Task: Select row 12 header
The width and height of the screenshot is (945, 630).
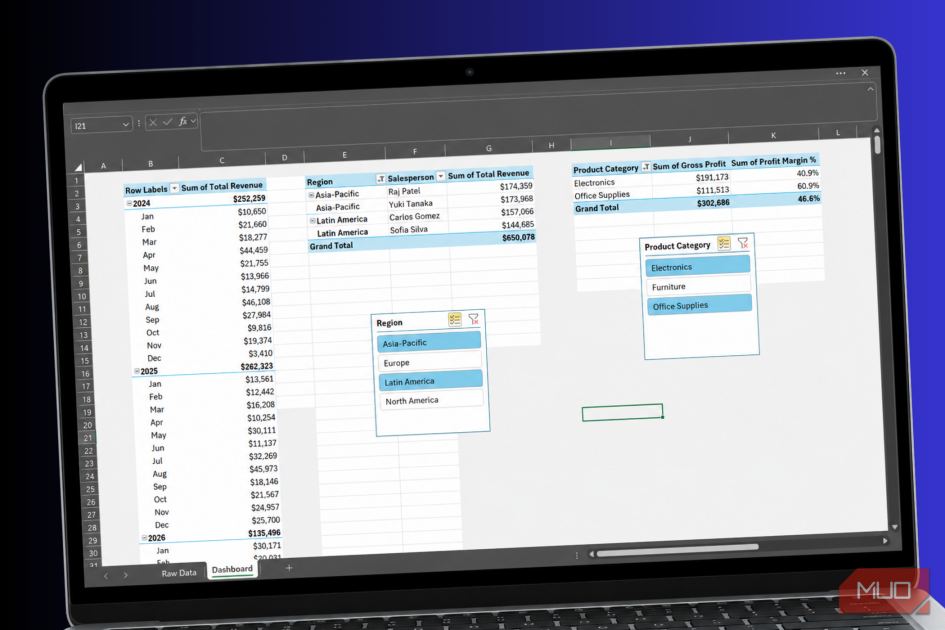Action: (83, 322)
